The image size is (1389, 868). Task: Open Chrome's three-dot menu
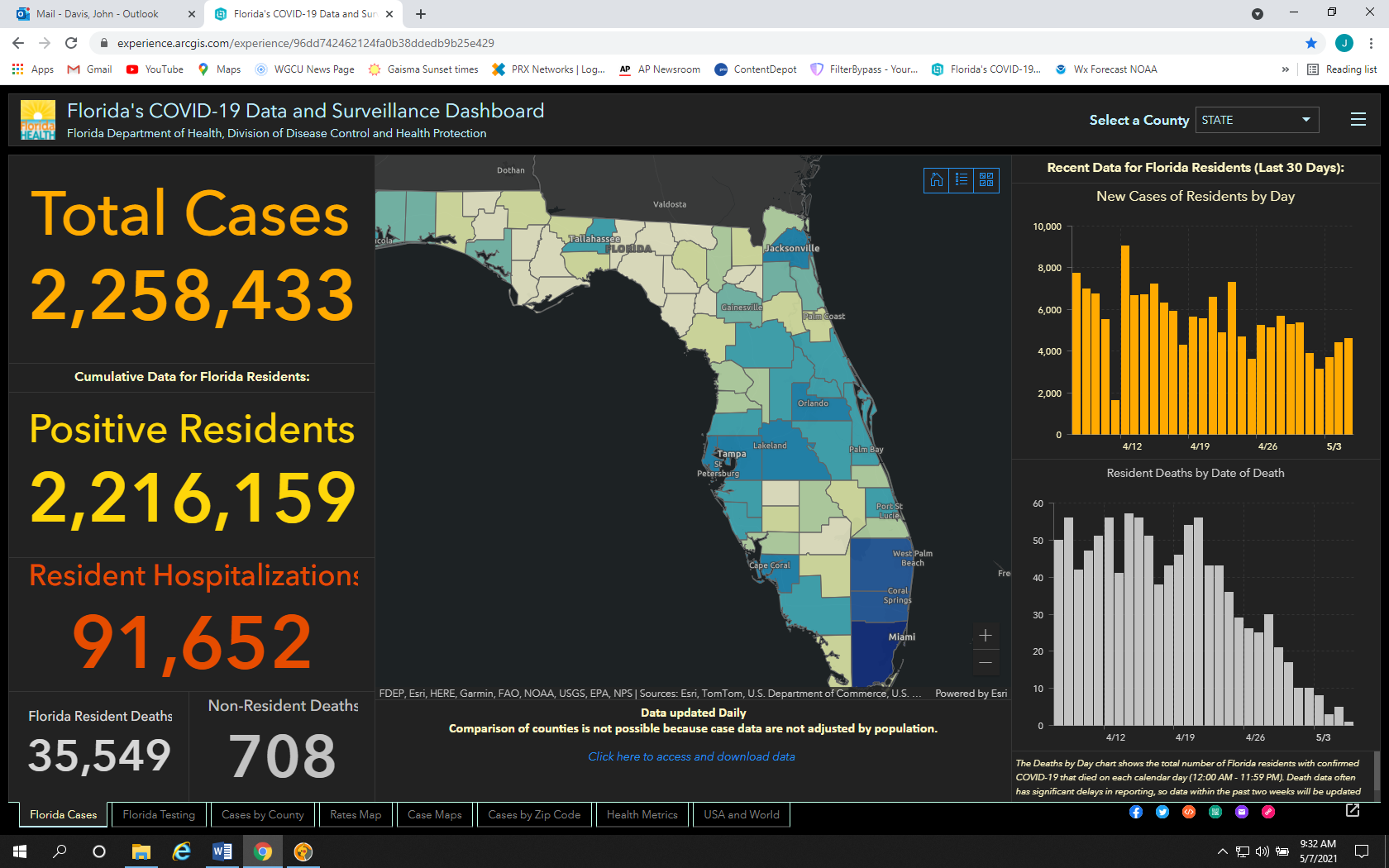[1371, 43]
